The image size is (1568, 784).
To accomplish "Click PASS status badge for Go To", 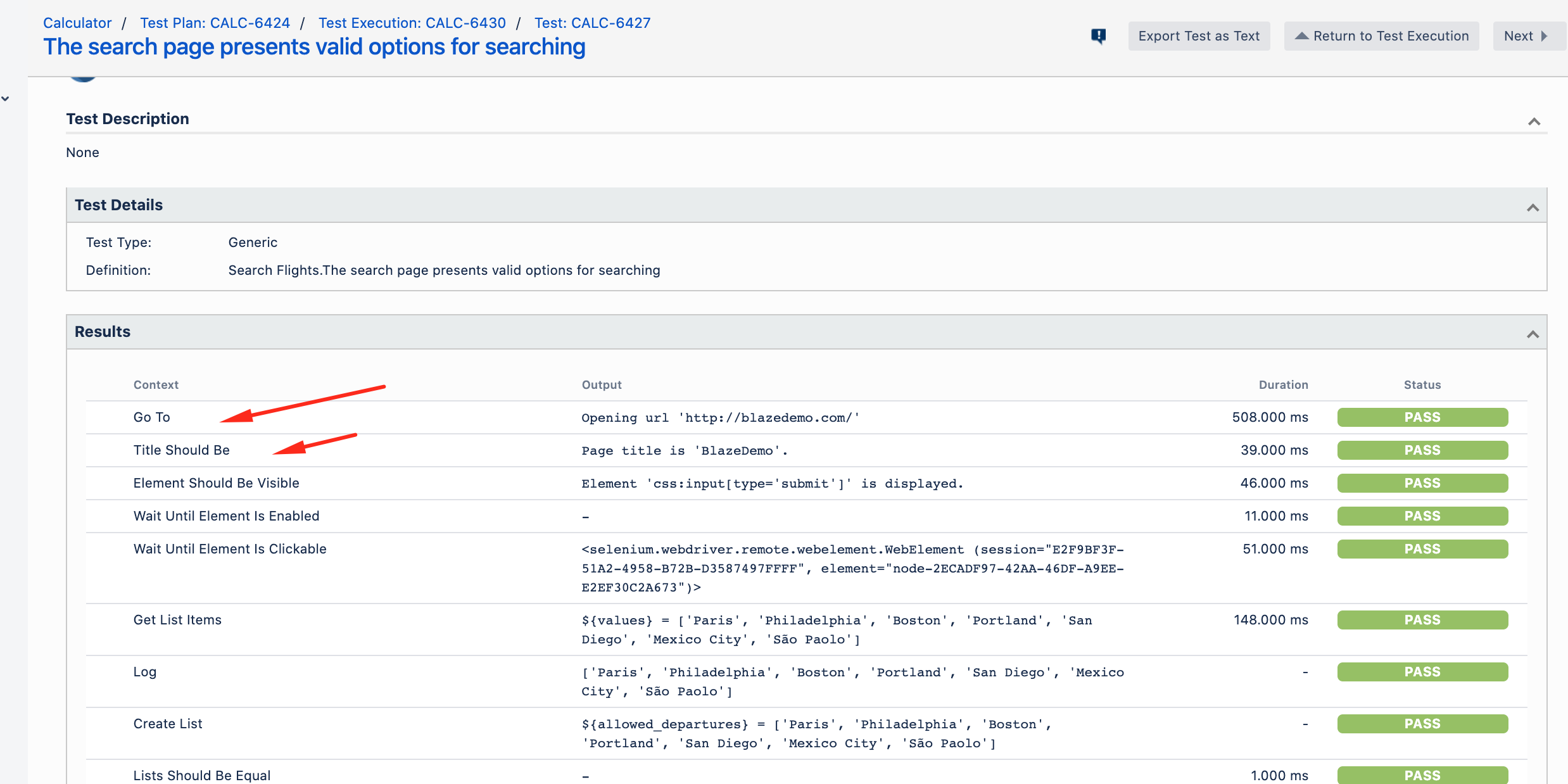I will pos(1422,417).
